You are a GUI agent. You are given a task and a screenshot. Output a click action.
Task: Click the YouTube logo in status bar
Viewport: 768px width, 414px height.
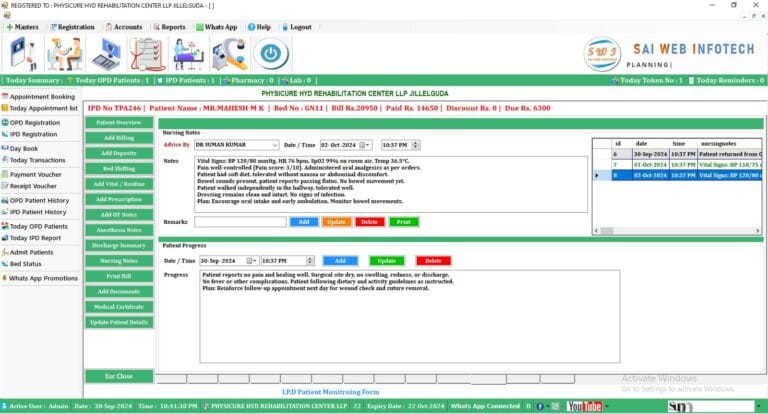pyautogui.click(x=584, y=406)
